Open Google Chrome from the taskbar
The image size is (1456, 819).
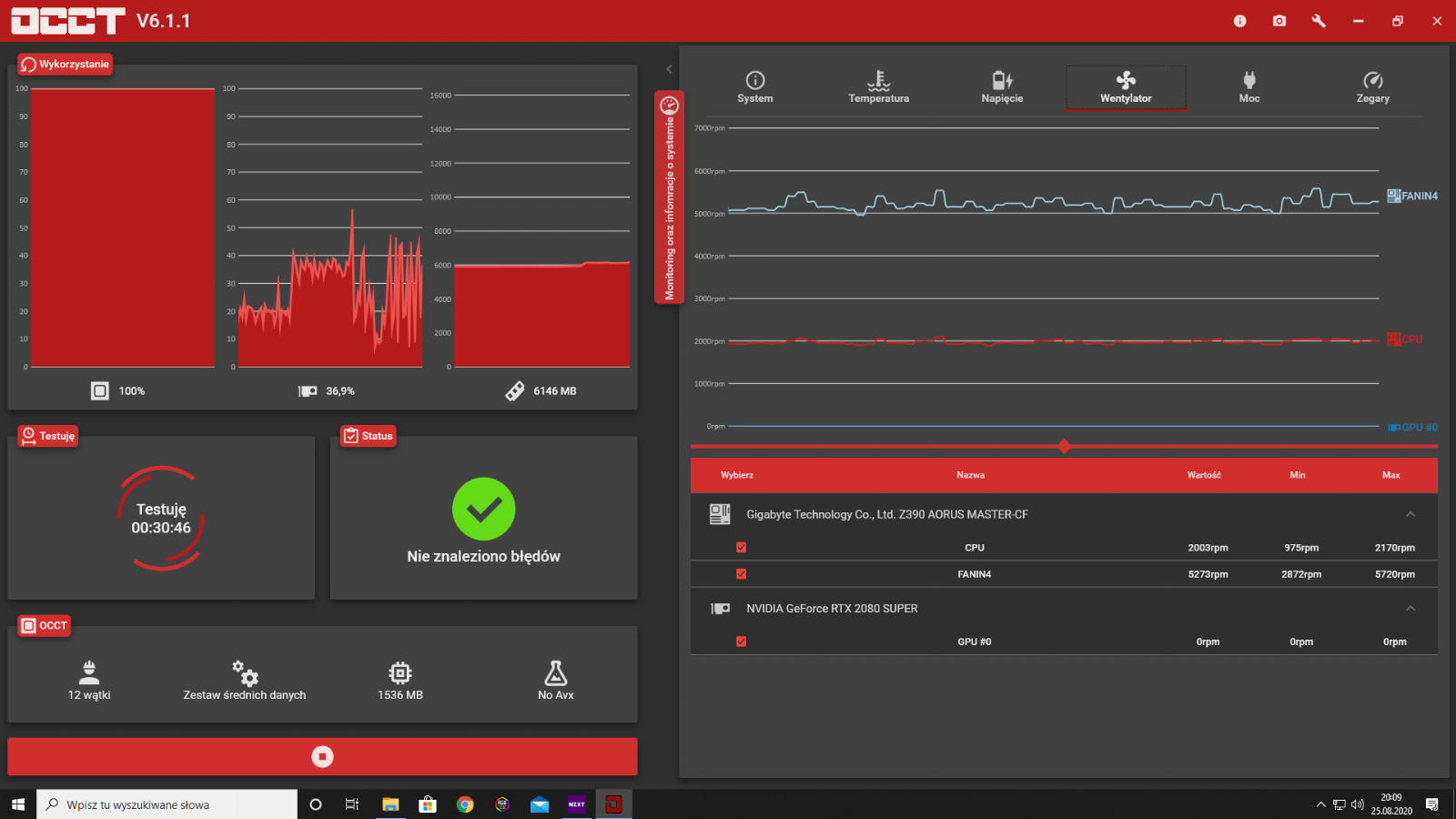pyautogui.click(x=465, y=804)
